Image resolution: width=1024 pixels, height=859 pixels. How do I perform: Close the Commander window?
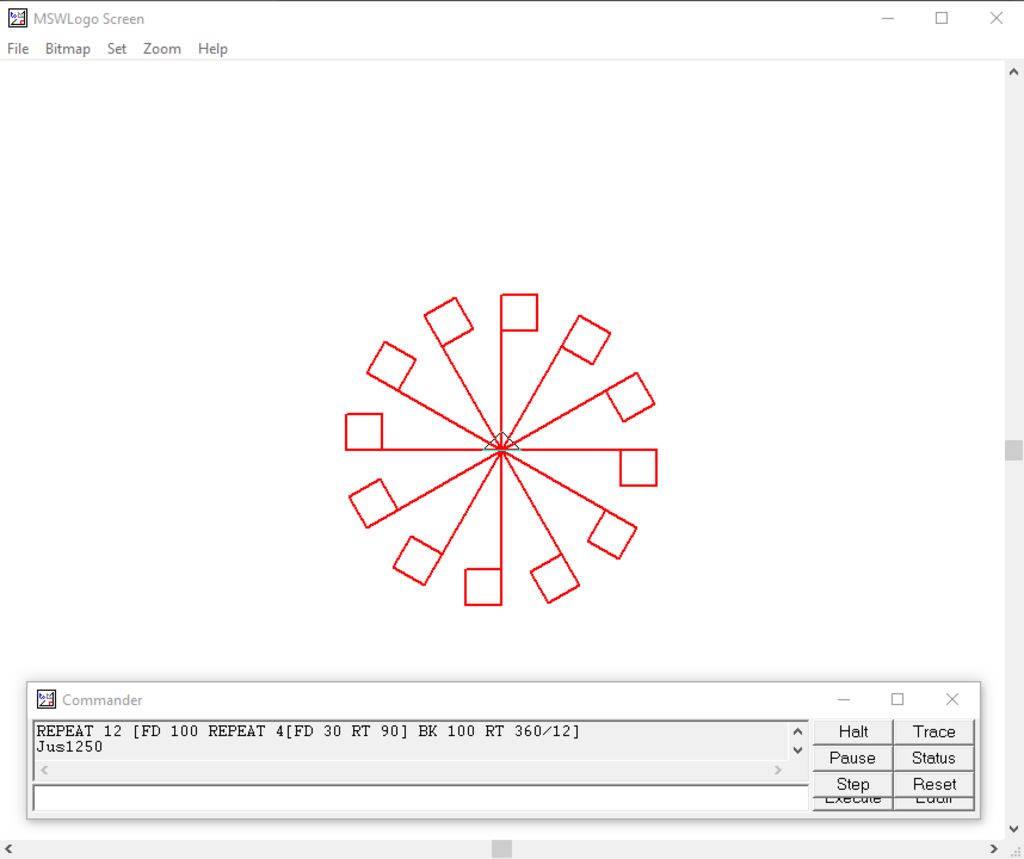point(952,699)
